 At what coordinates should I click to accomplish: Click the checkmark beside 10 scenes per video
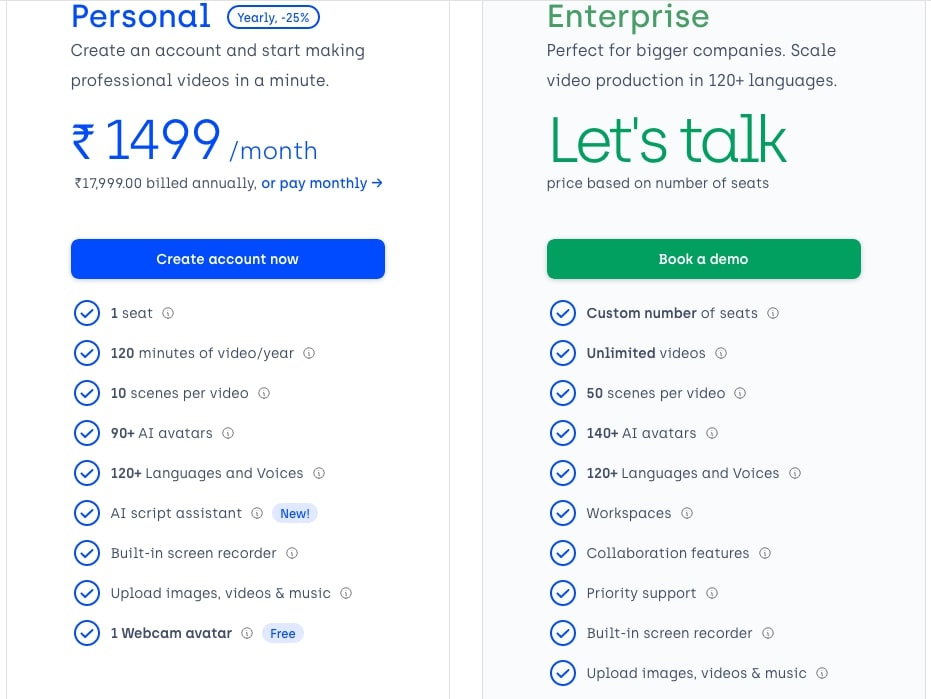click(x=87, y=393)
